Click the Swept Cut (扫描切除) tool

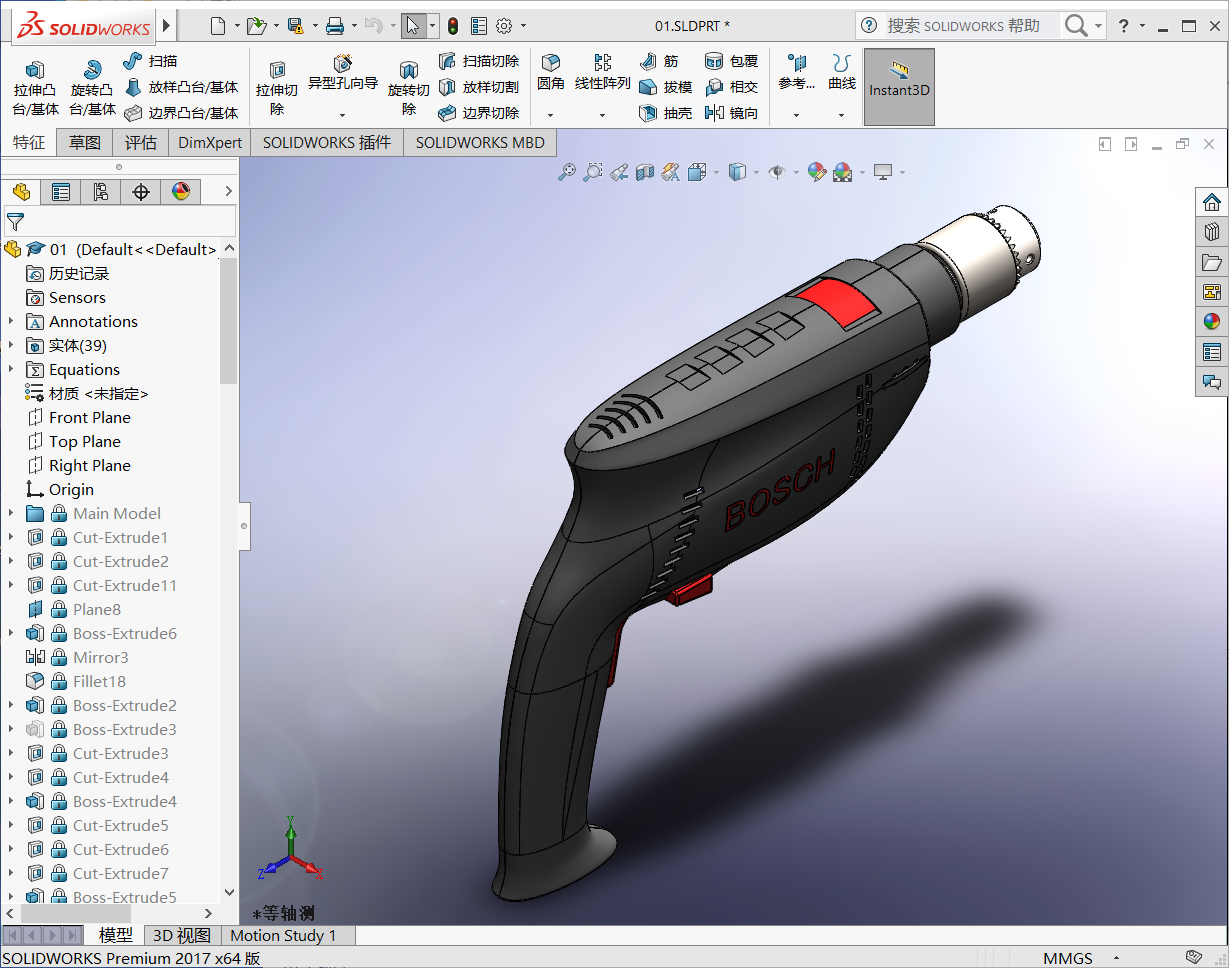(x=479, y=61)
